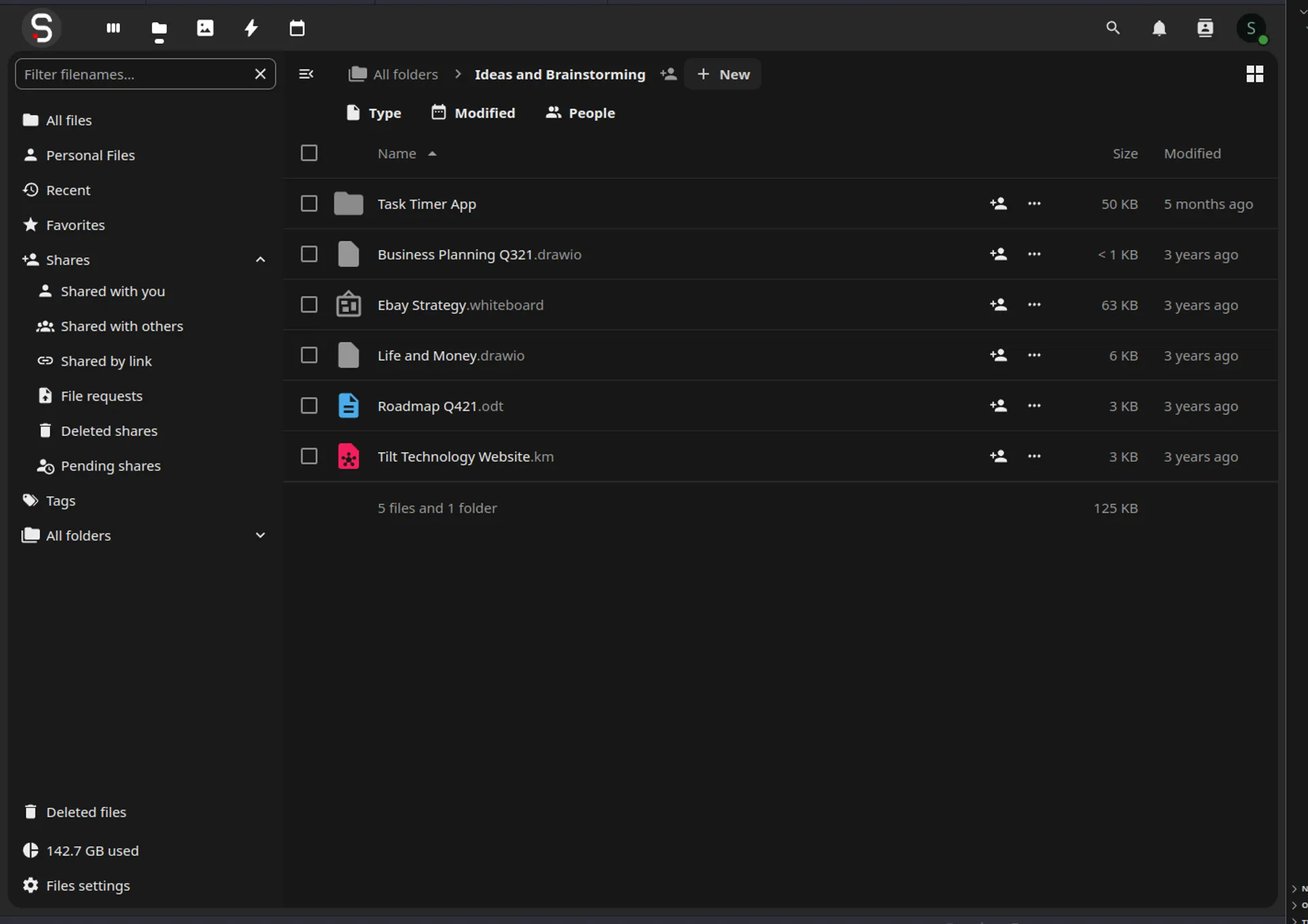The width and height of the screenshot is (1308, 924).
Task: Select the Task Timer App folder checkbox
Action: point(309,203)
